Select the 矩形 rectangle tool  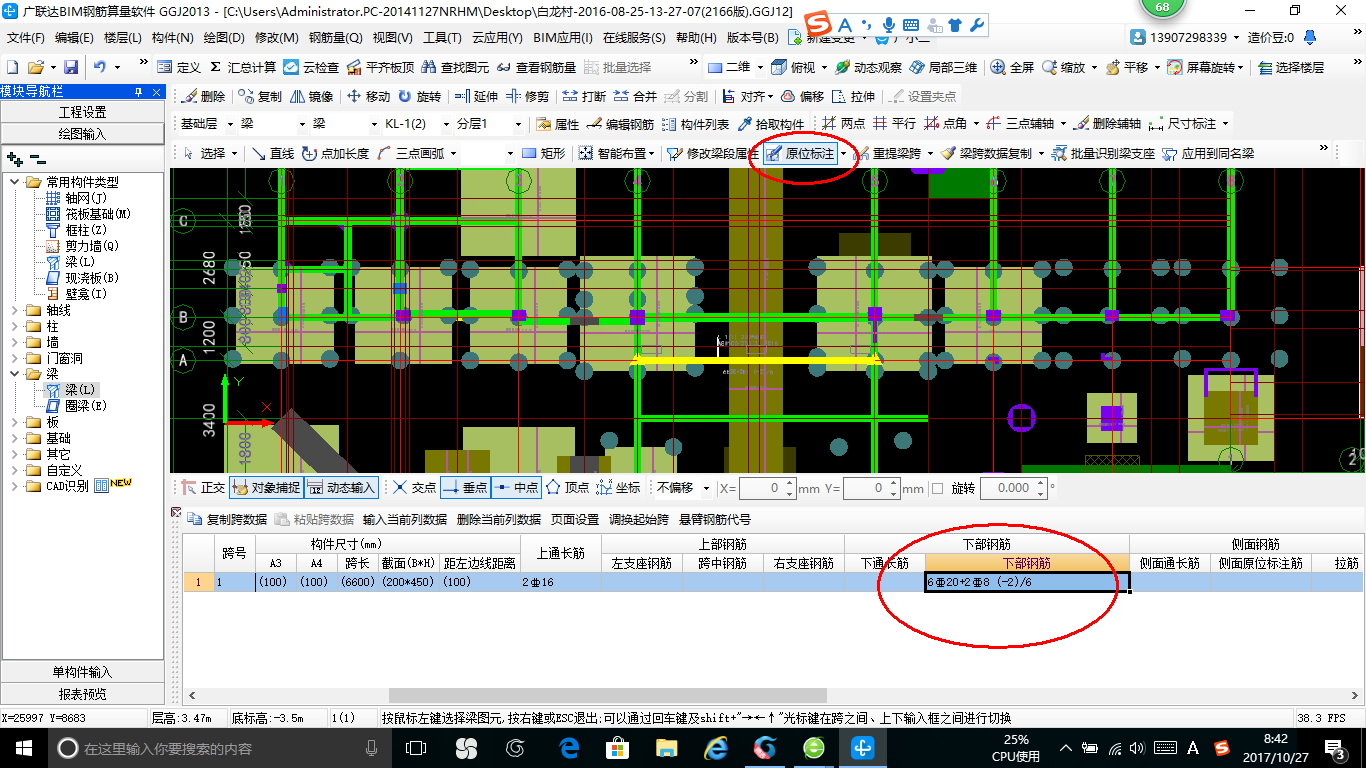(x=544, y=153)
